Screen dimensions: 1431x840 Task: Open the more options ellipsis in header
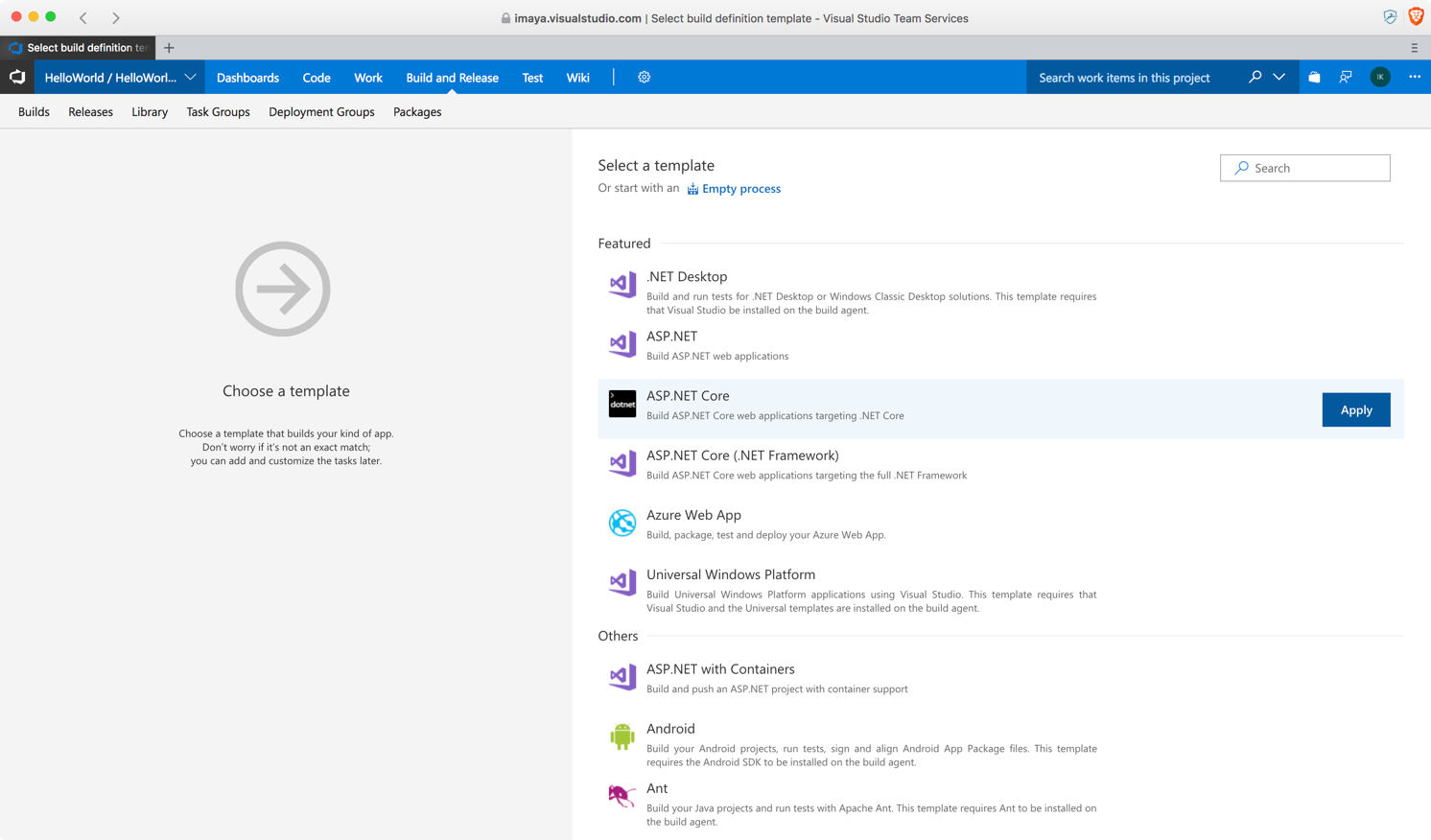click(1415, 78)
